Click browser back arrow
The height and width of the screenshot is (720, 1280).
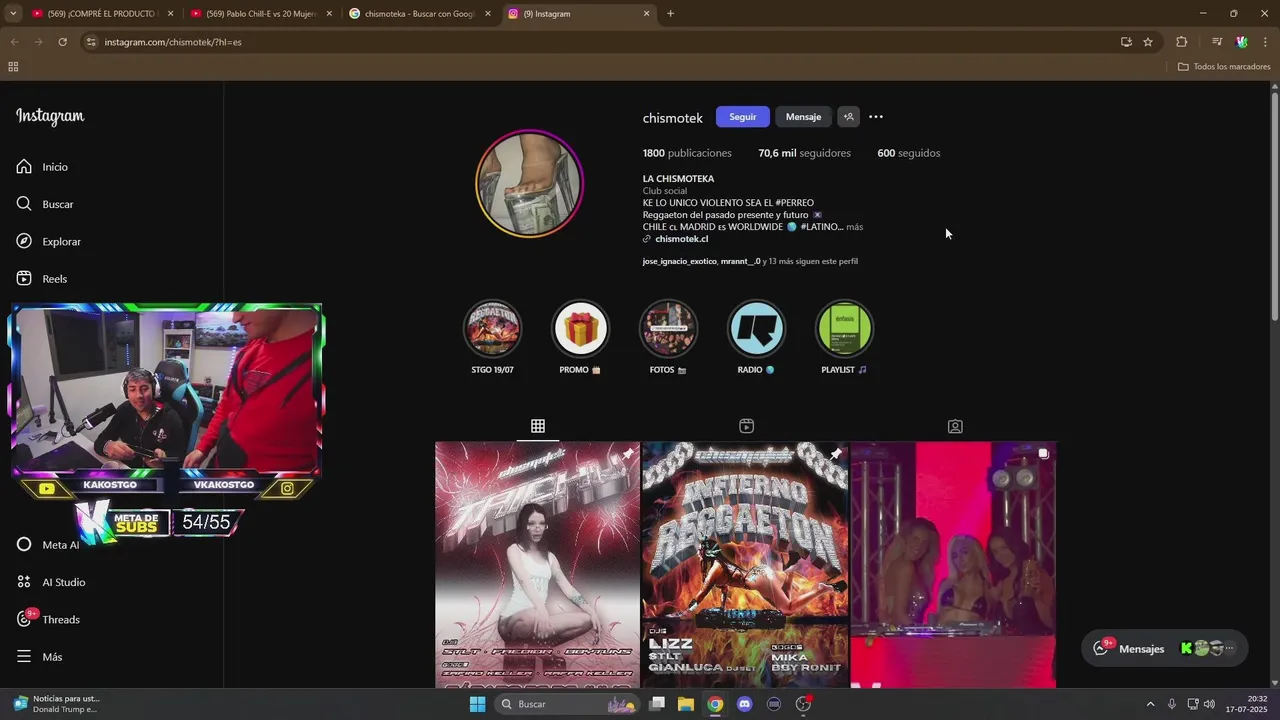point(14,42)
